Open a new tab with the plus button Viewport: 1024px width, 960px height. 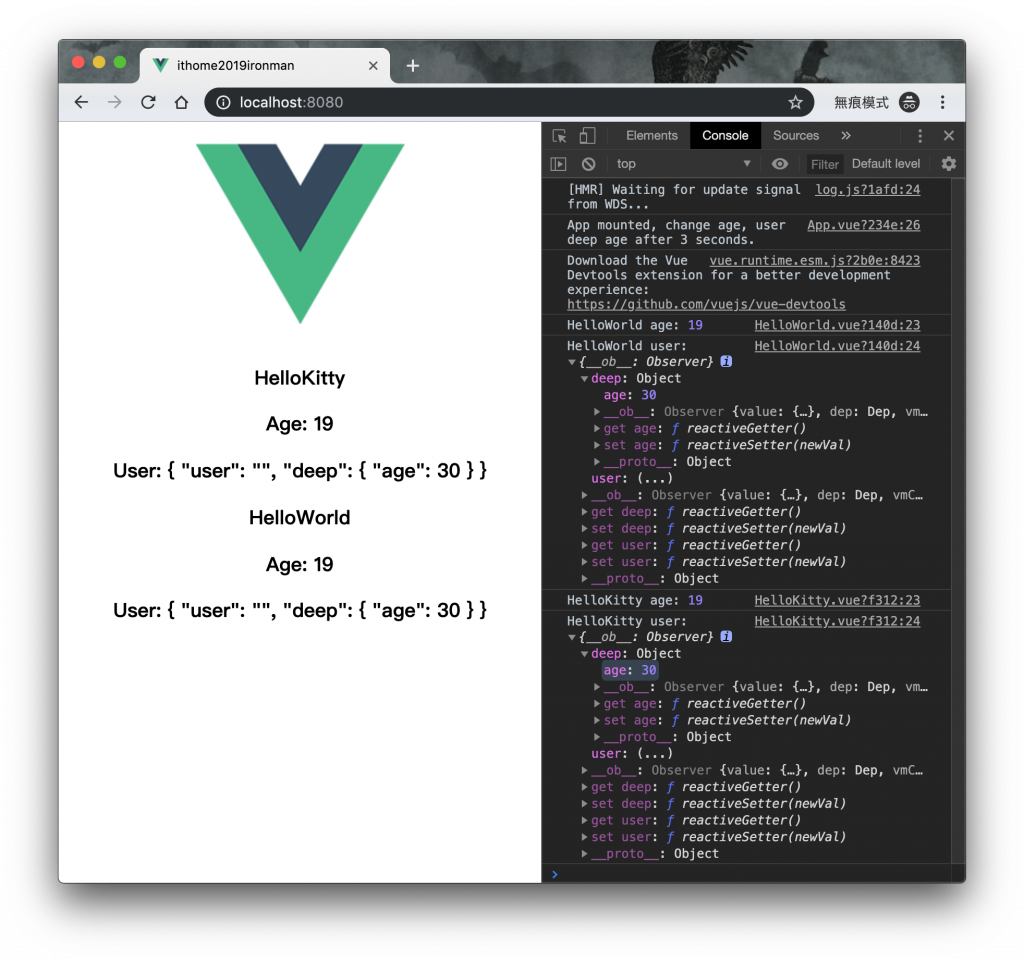(413, 66)
